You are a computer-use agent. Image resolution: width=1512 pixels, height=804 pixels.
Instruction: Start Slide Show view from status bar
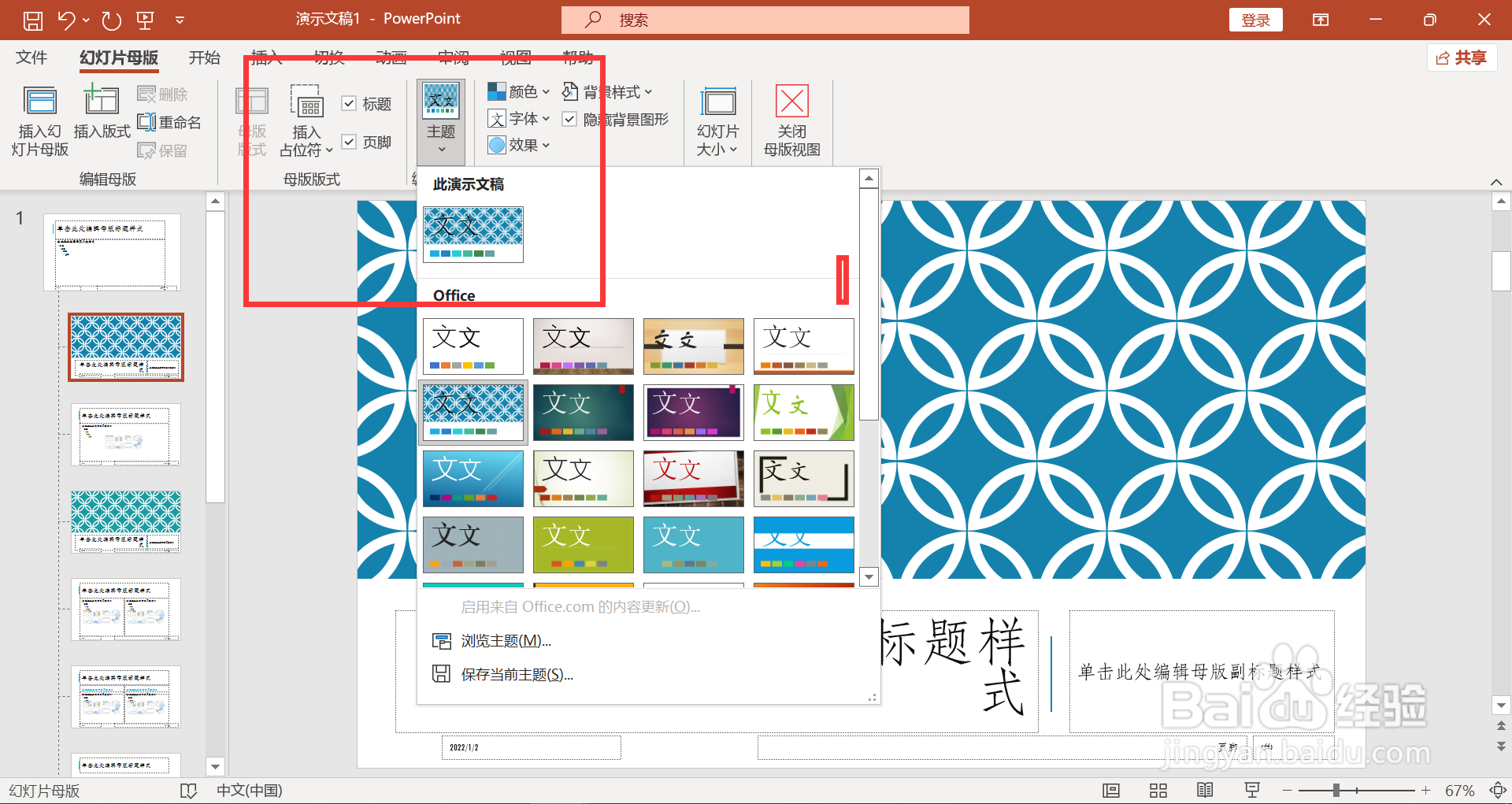pyautogui.click(x=1252, y=791)
